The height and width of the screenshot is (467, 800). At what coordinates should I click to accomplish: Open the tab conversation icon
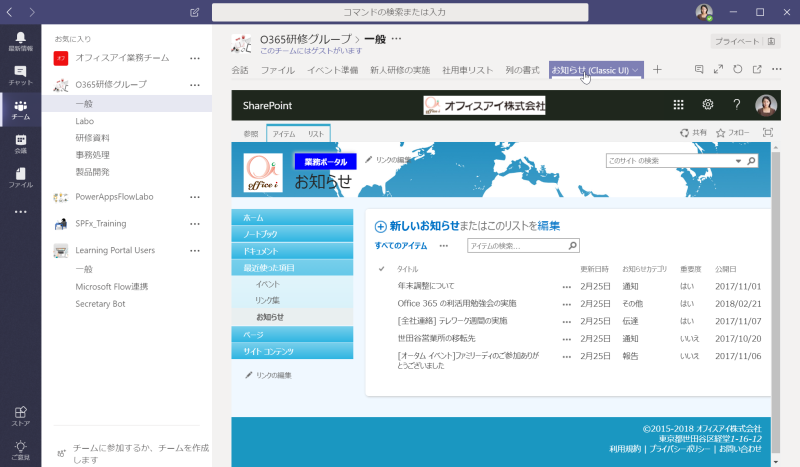click(699, 69)
